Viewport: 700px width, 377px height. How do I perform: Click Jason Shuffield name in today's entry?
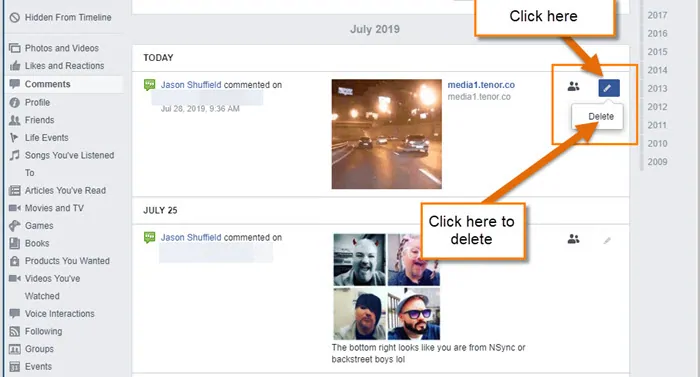[191, 85]
